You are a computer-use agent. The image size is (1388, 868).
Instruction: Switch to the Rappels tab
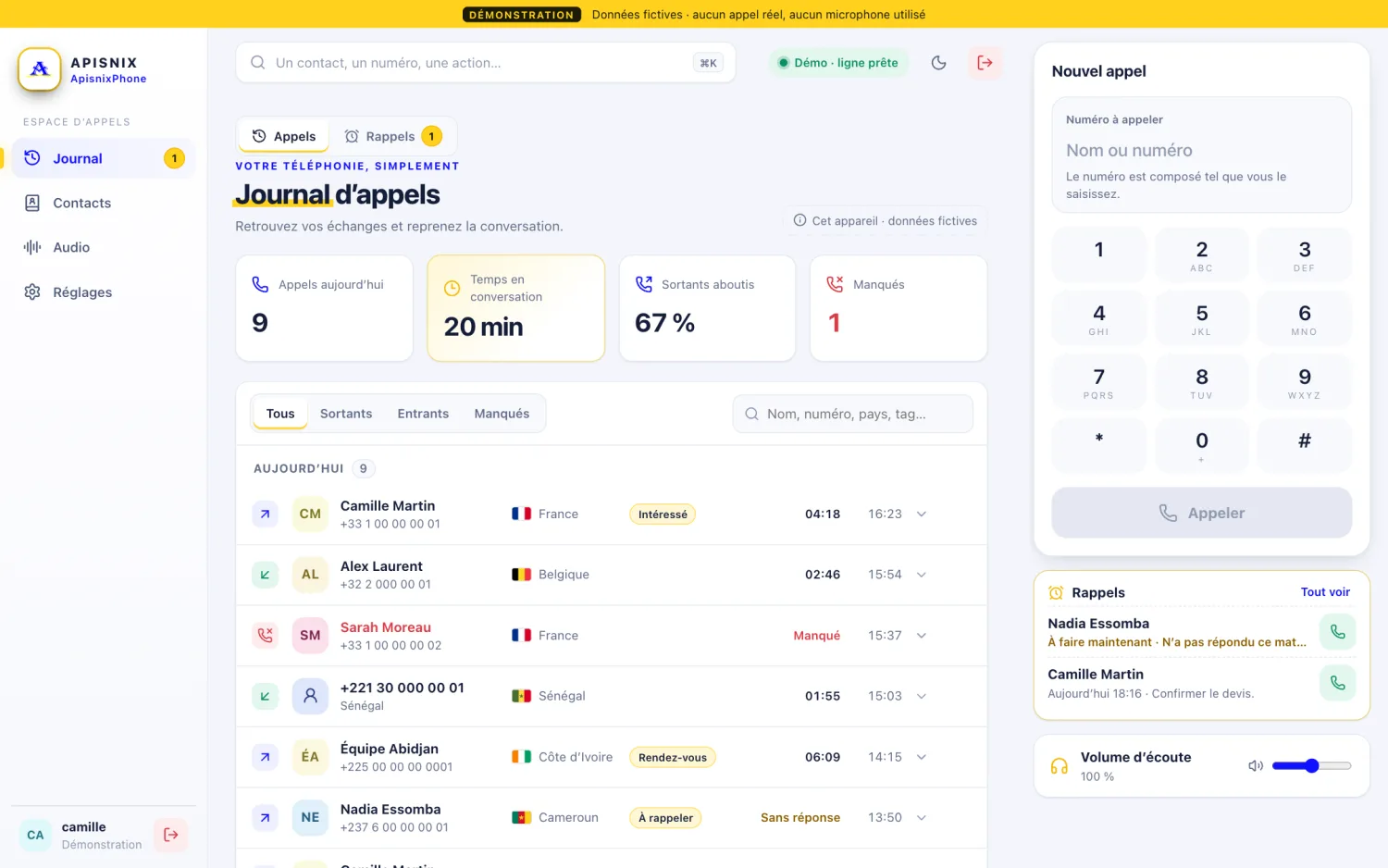pos(393,136)
